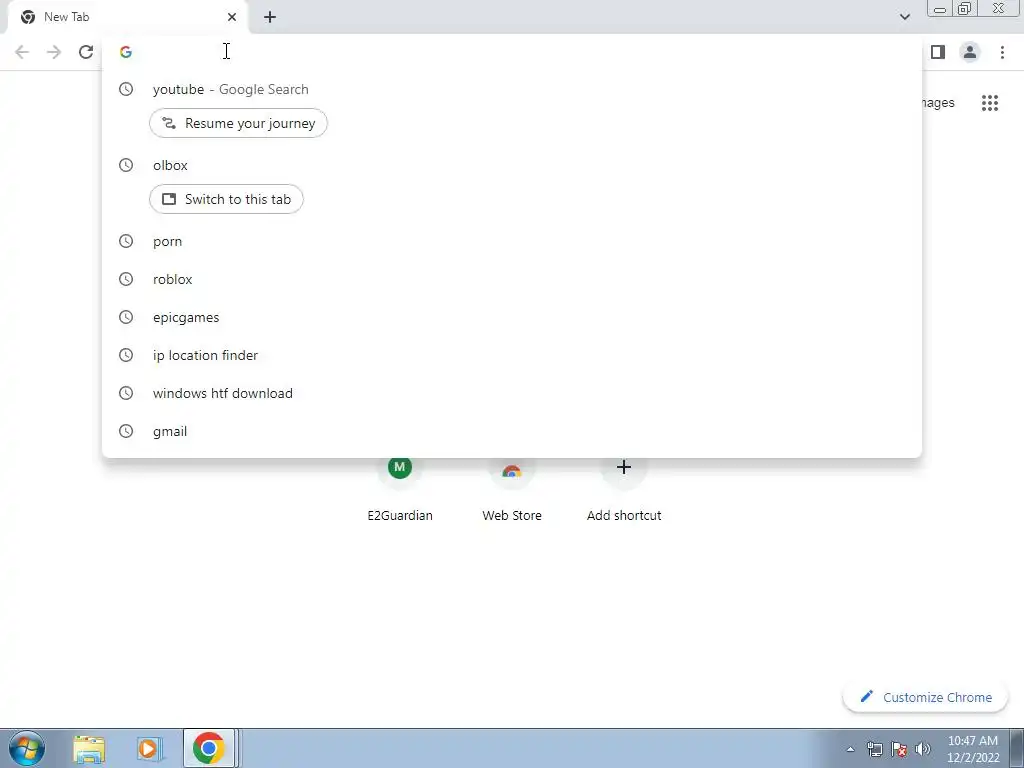Open the Images link at top right
Viewport: 1024px width, 768px height.
point(938,103)
